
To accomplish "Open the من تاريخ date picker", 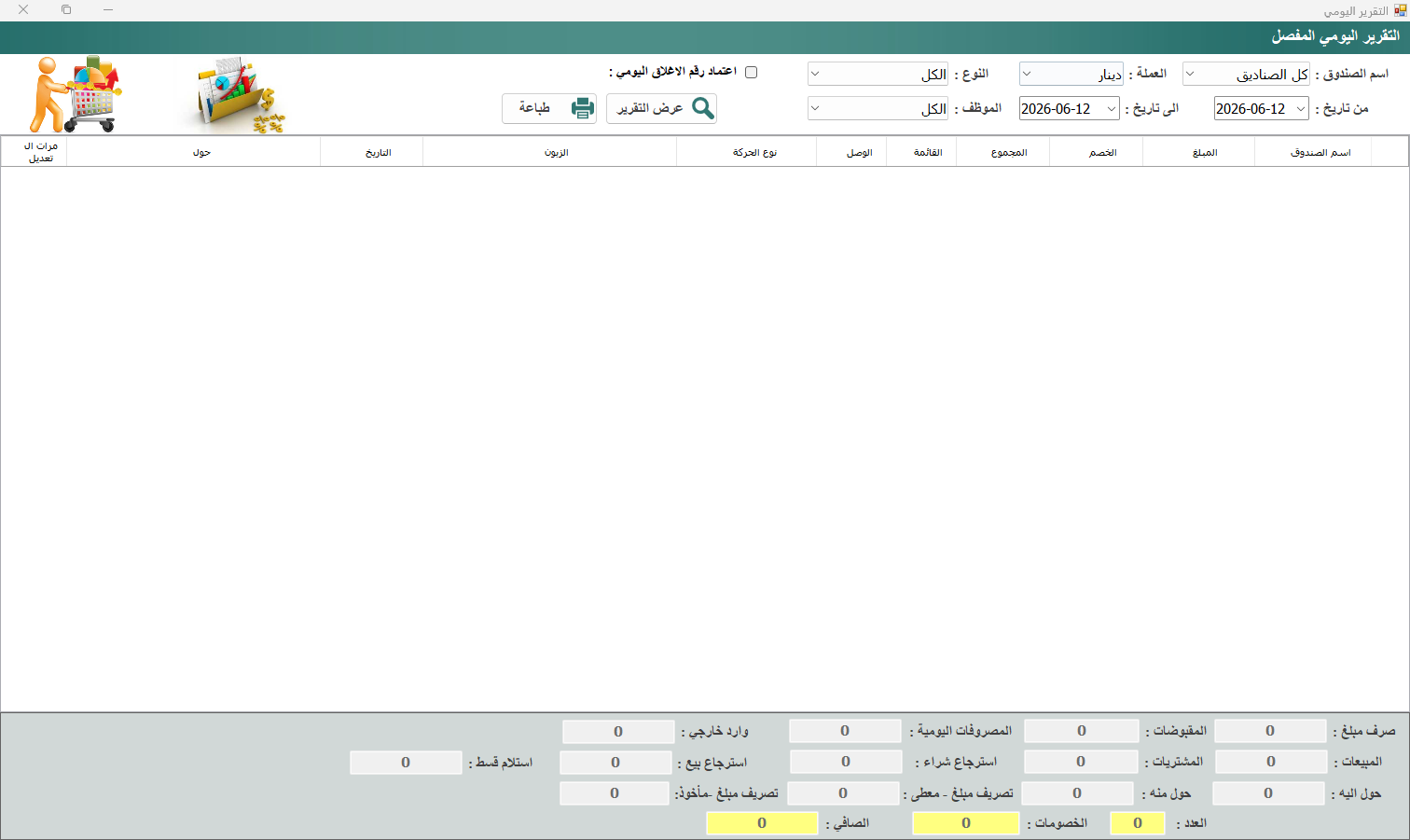I will [1262, 108].
